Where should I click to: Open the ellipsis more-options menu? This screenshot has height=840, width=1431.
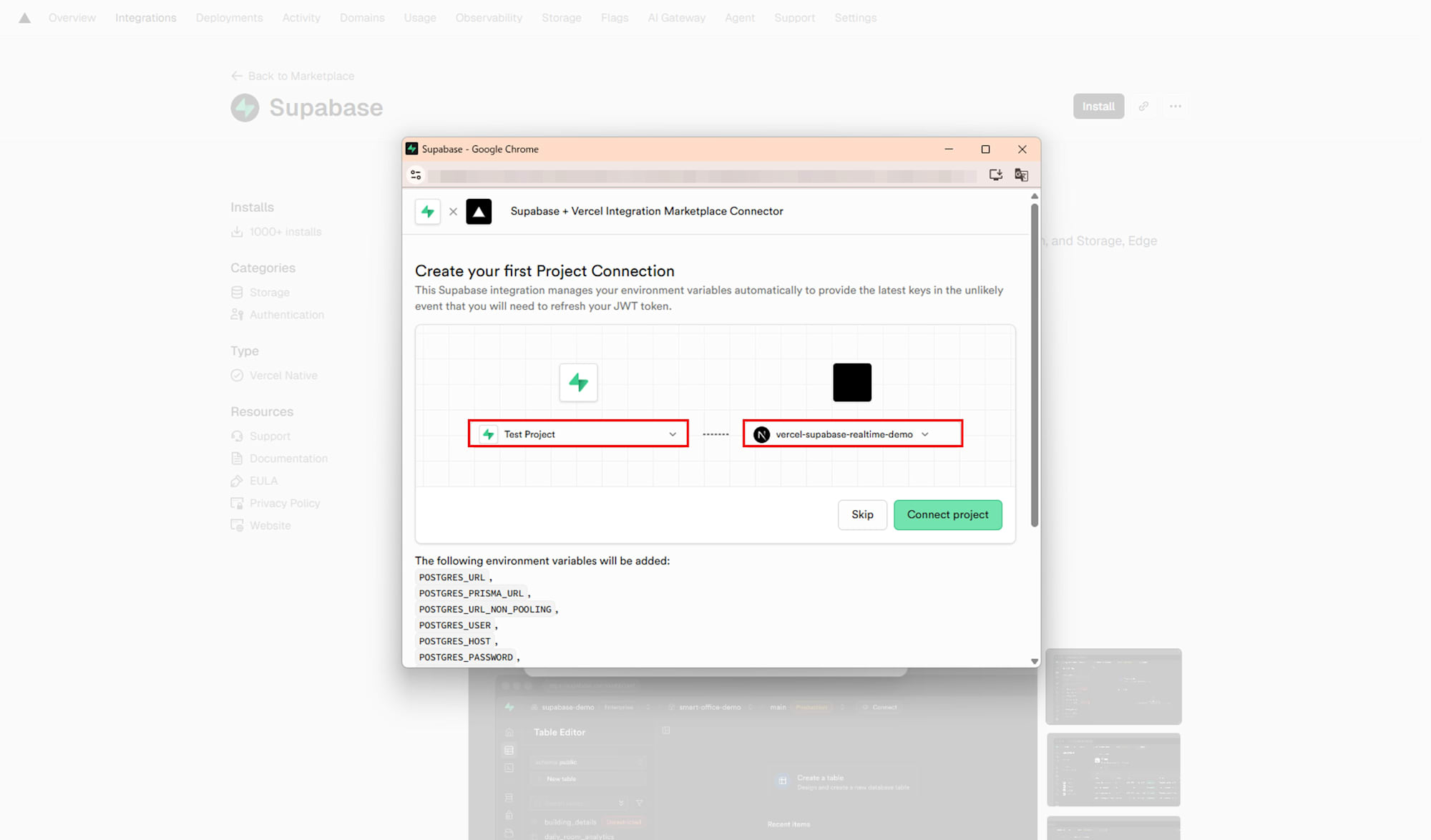tap(1175, 106)
